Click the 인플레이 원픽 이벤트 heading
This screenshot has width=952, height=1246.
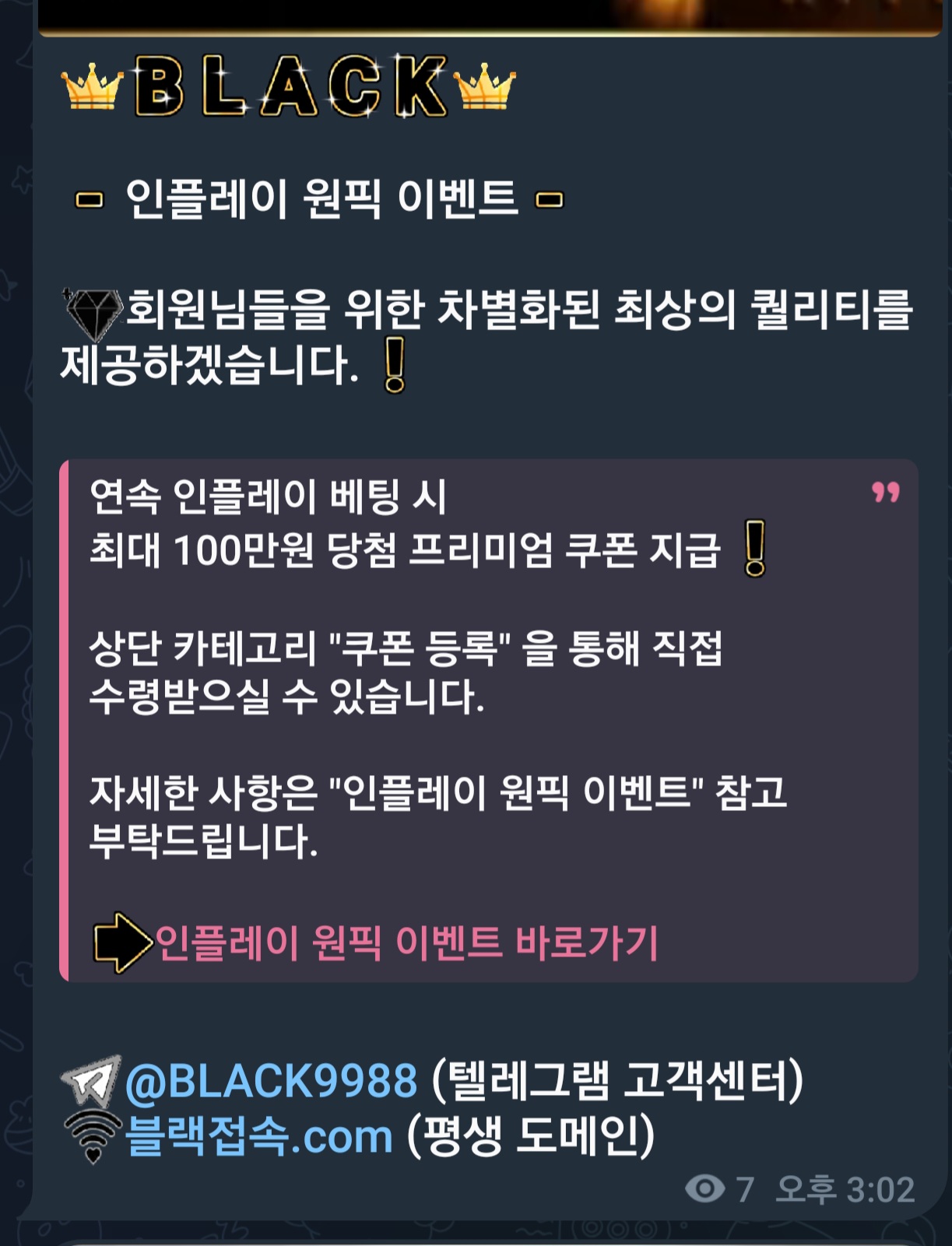321,199
